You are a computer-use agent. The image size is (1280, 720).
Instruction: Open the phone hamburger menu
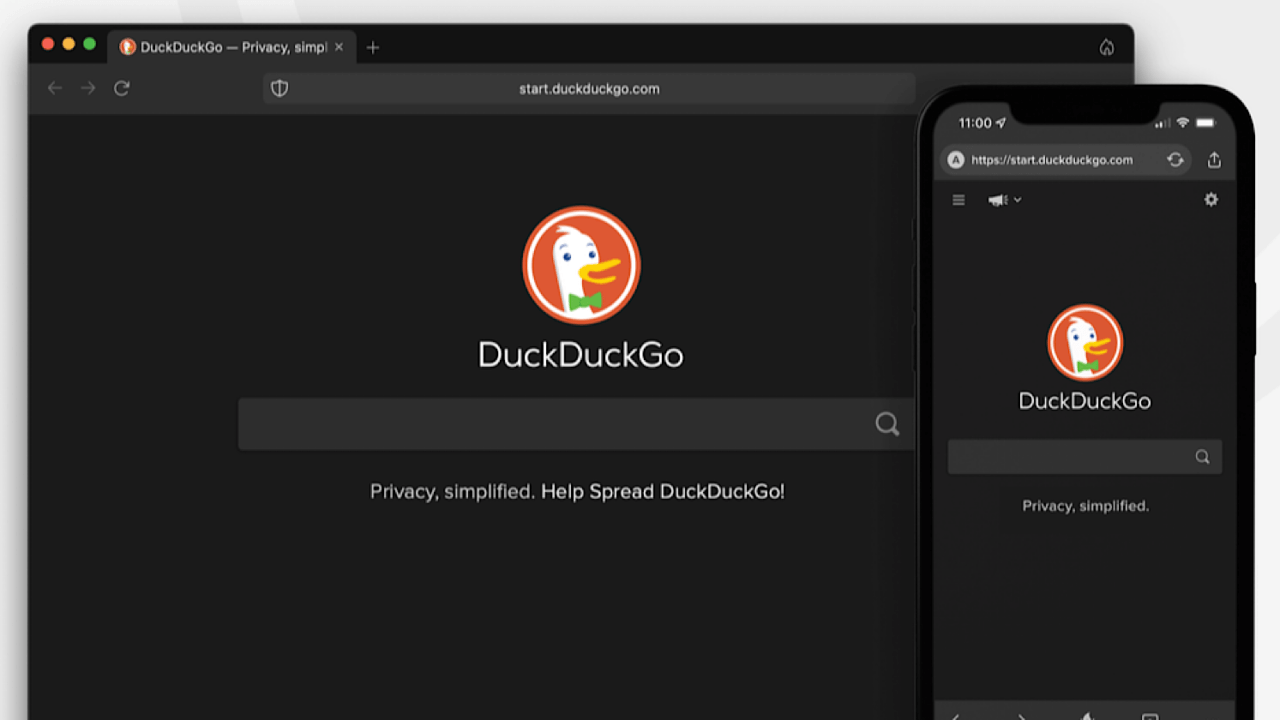(958, 200)
